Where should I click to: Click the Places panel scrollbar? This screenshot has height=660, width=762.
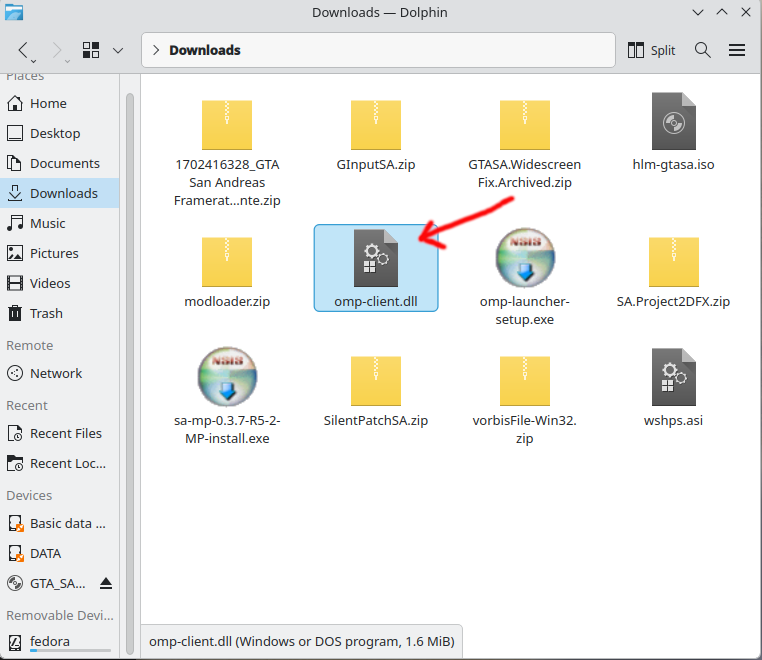coord(130,374)
